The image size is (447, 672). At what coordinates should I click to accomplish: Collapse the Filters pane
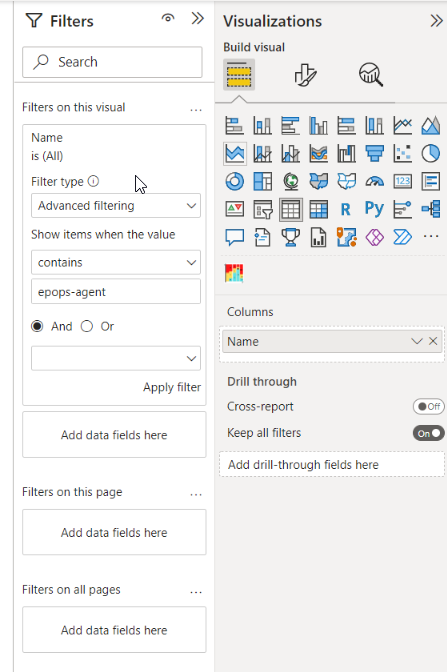(x=198, y=18)
